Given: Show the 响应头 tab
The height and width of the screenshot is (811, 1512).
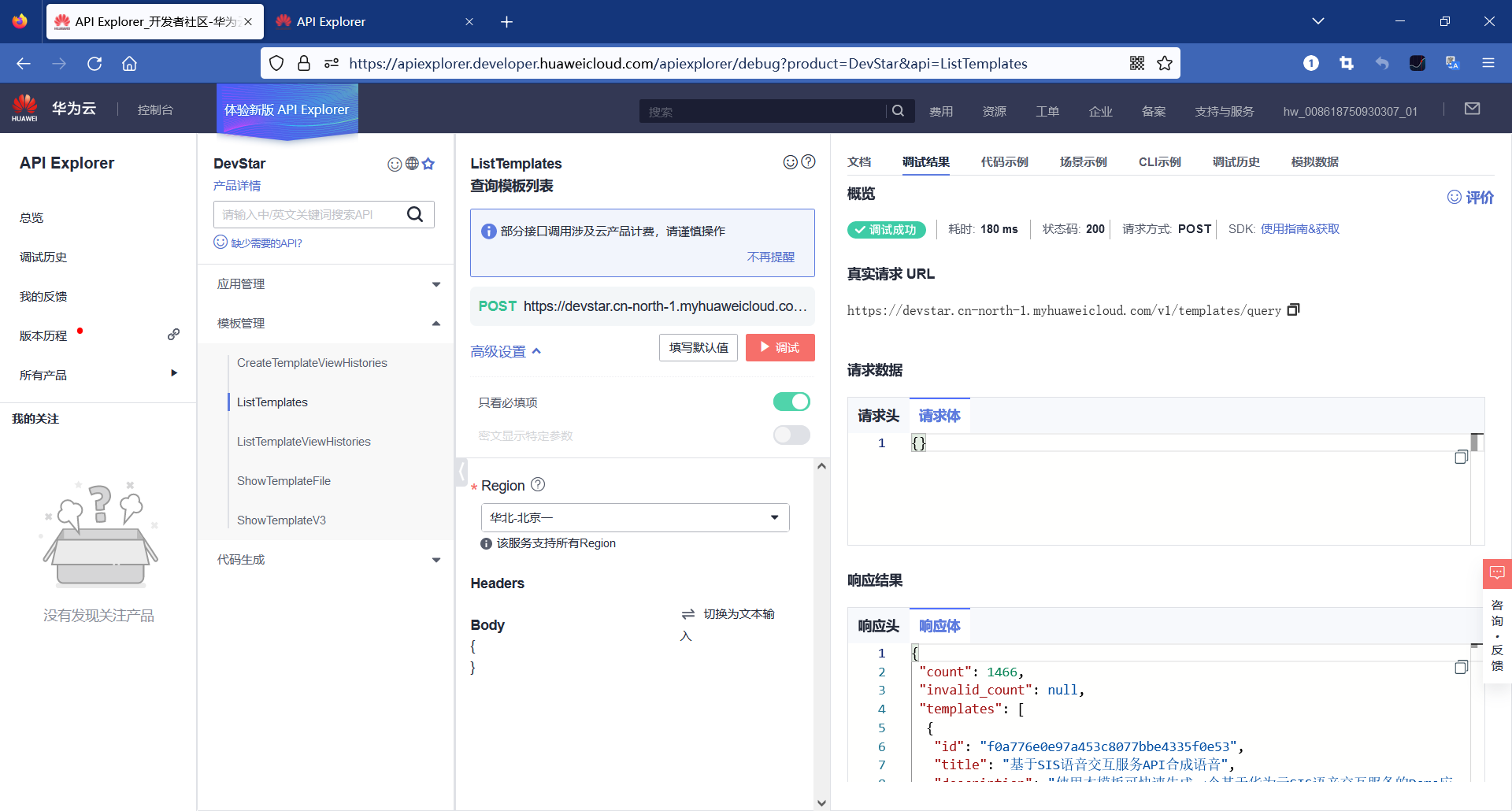Looking at the screenshot, I should pyautogui.click(x=878, y=626).
